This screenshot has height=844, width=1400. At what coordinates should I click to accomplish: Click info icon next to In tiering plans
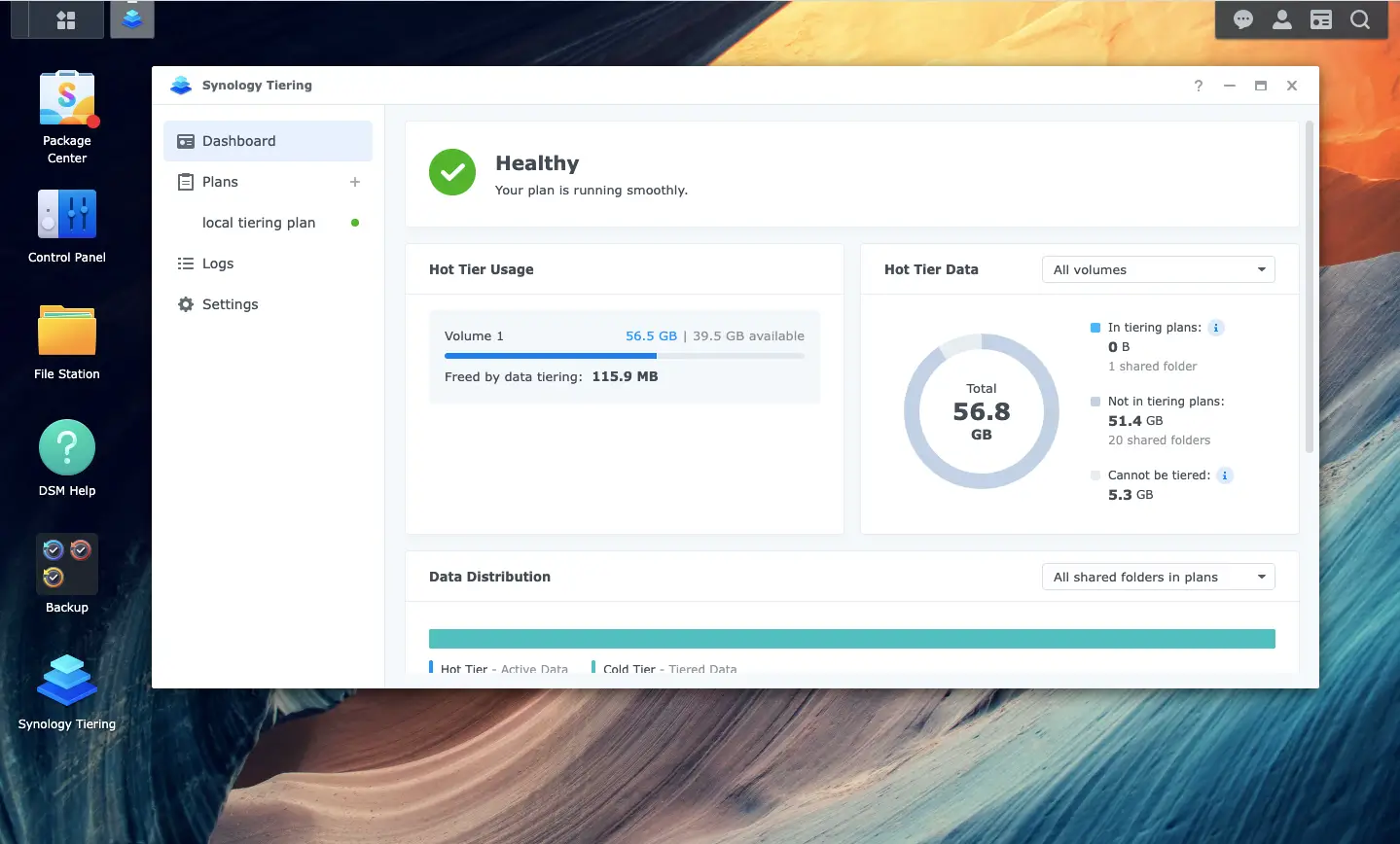(x=1216, y=328)
